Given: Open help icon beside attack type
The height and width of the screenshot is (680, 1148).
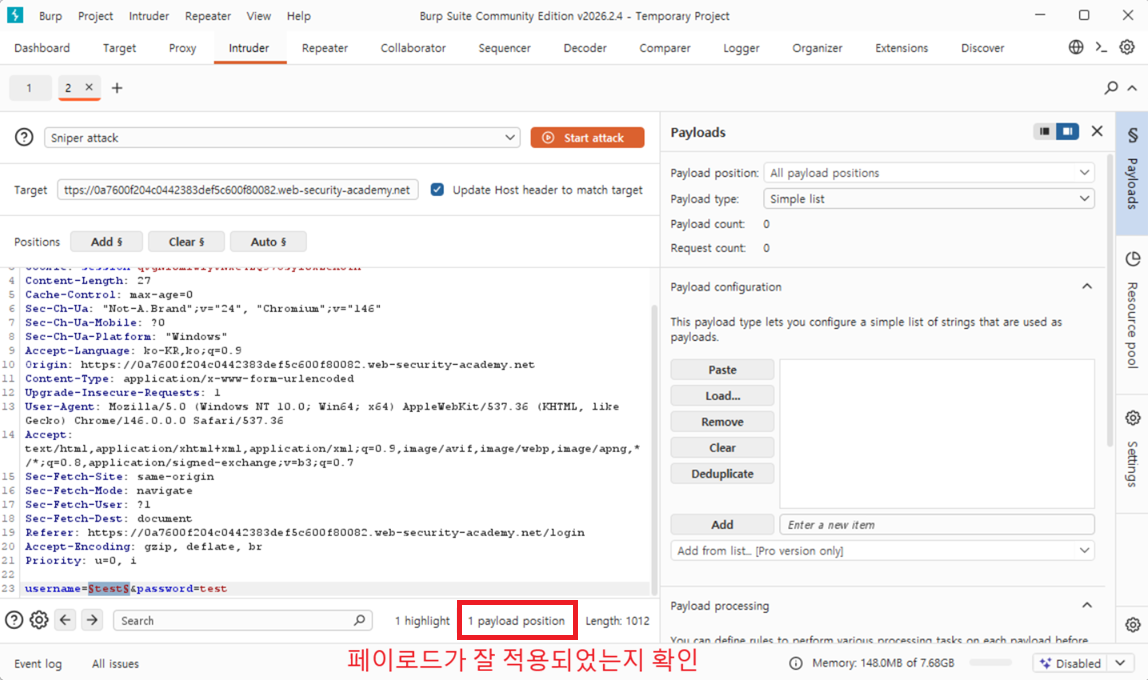Looking at the screenshot, I should point(24,137).
